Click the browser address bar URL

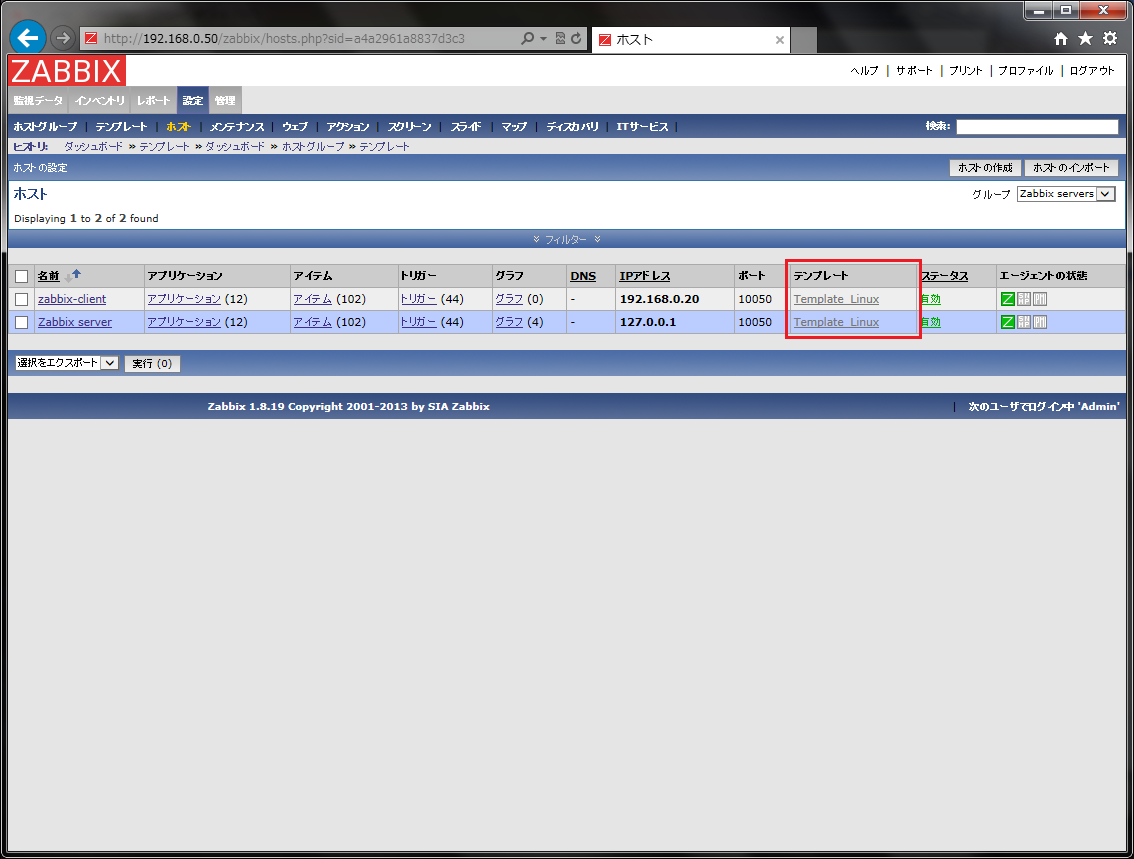click(284, 38)
